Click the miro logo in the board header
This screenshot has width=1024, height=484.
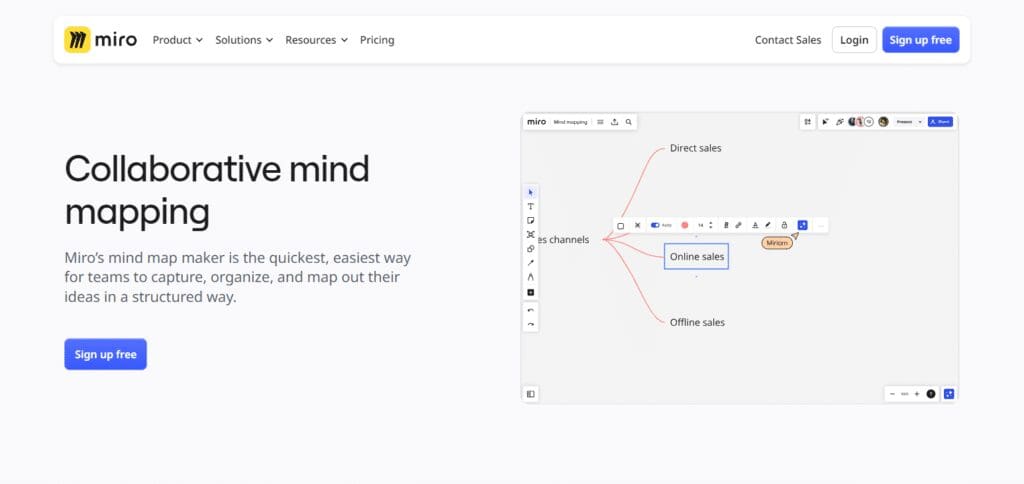coord(536,121)
